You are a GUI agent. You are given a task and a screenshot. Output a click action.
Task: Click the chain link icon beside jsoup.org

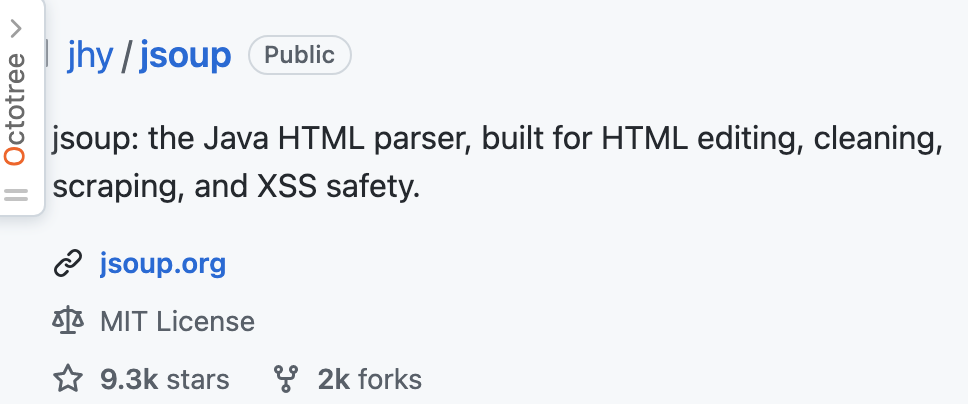pyautogui.click(x=67, y=265)
